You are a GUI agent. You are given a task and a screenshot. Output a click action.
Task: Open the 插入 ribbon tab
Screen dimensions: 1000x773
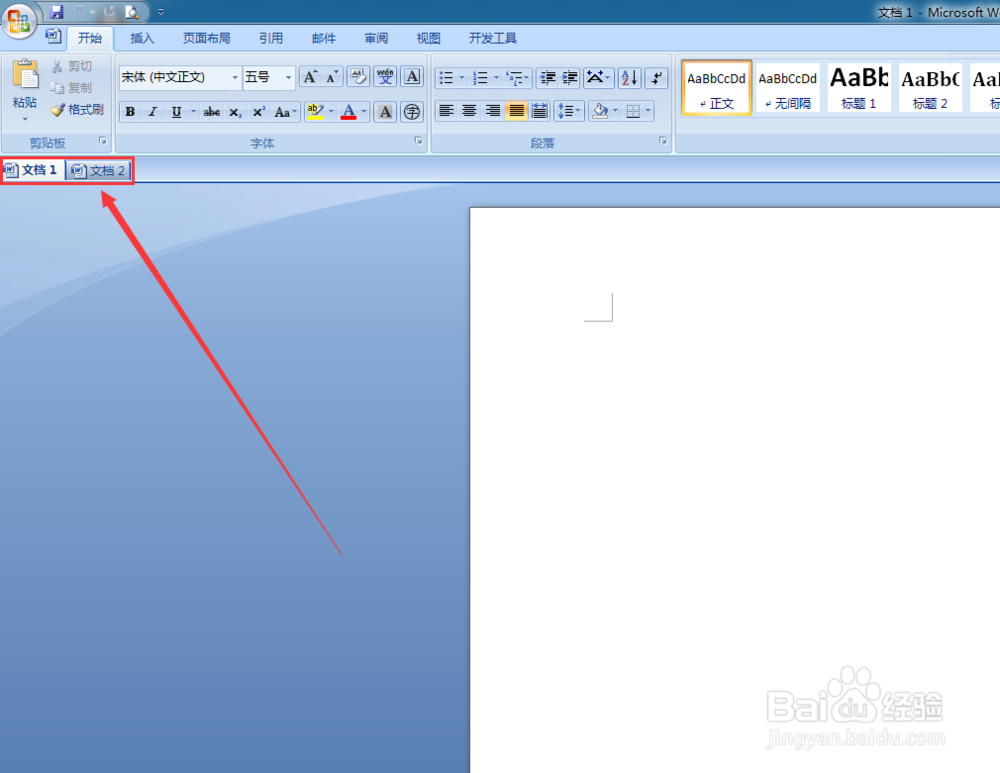point(142,38)
